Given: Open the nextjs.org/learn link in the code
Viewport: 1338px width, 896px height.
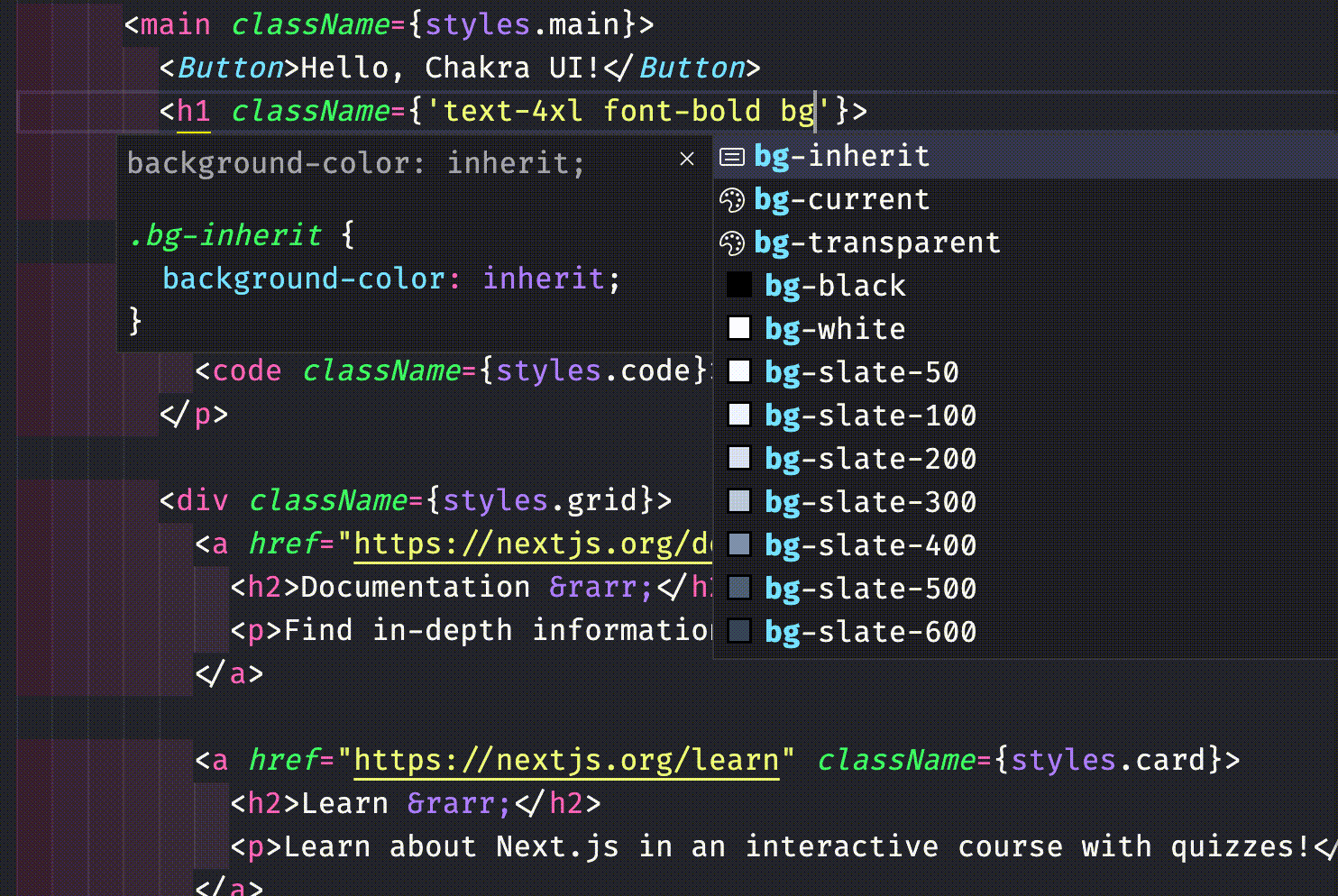Looking at the screenshot, I should coord(566,760).
